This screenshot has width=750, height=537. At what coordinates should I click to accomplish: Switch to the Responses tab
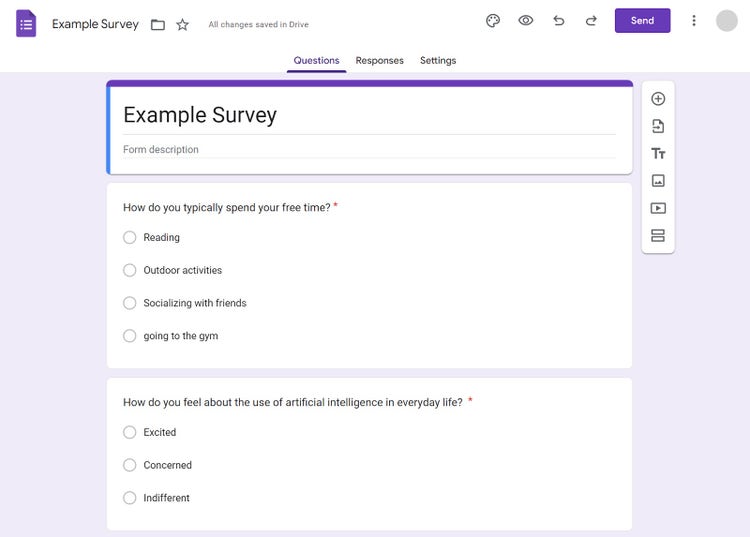tap(379, 61)
